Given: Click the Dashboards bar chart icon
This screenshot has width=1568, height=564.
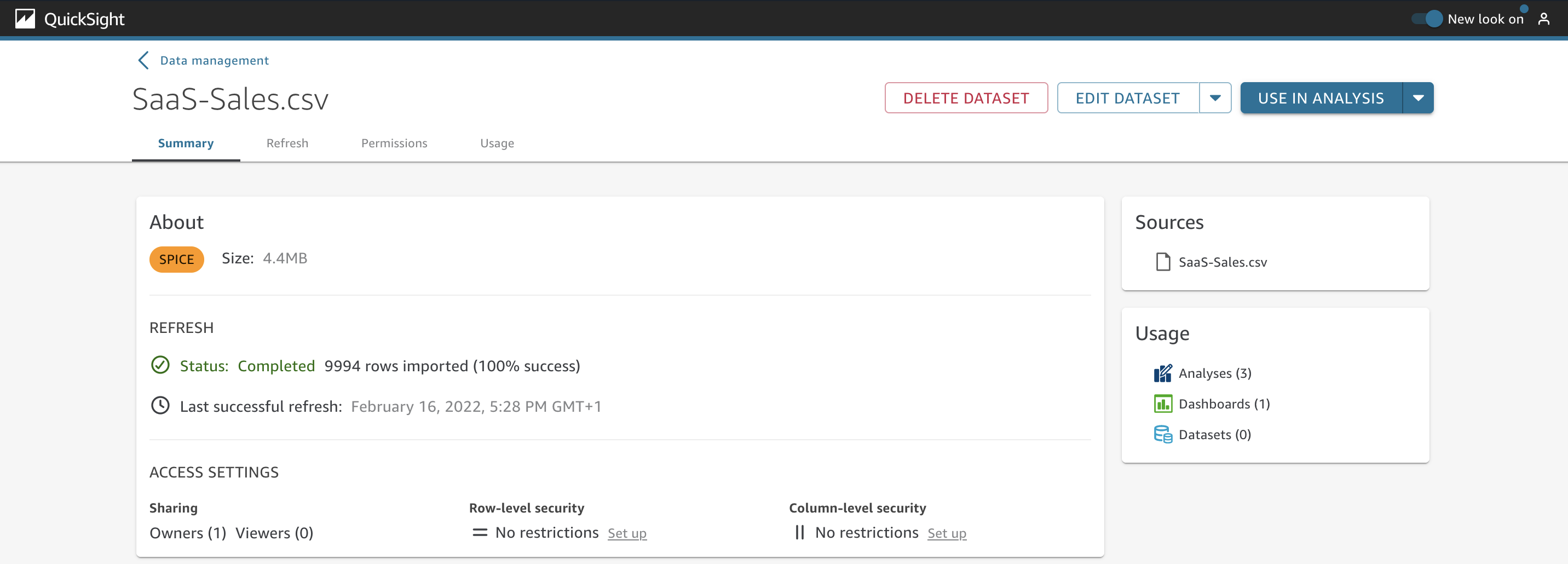Looking at the screenshot, I should click(1162, 404).
